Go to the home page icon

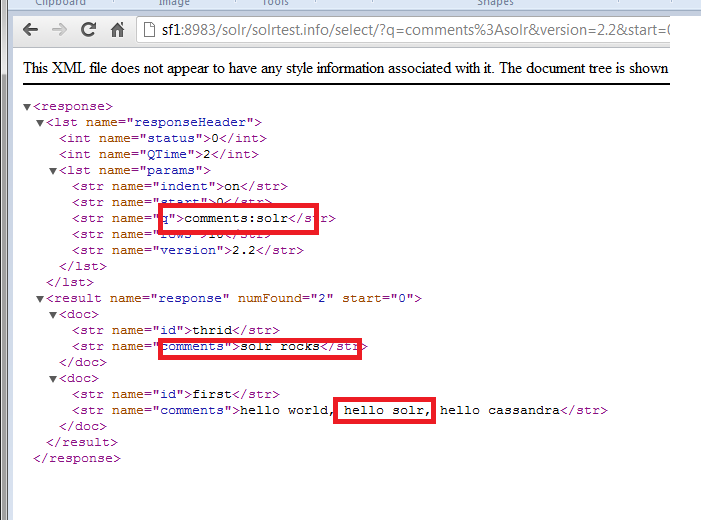click(118, 30)
